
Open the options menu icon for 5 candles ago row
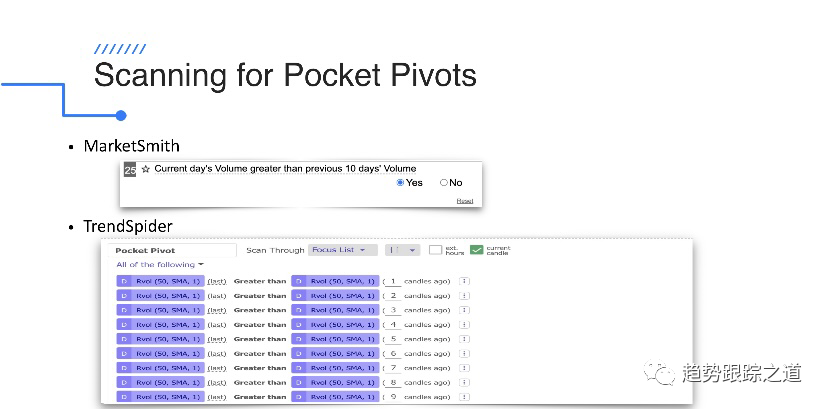(x=463, y=339)
